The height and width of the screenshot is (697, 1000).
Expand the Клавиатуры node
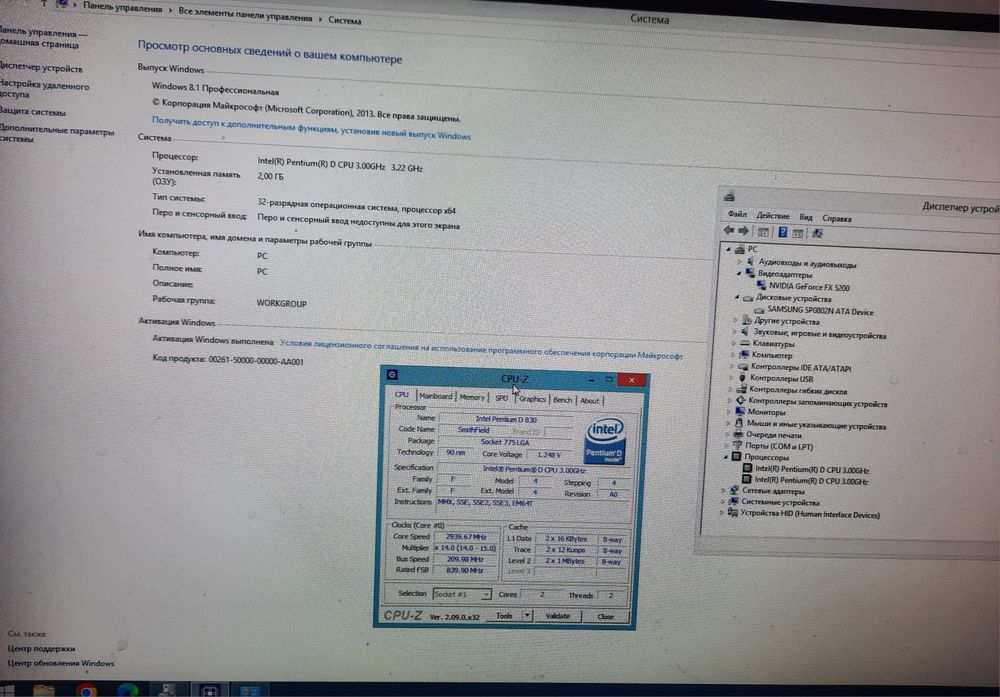pos(733,343)
